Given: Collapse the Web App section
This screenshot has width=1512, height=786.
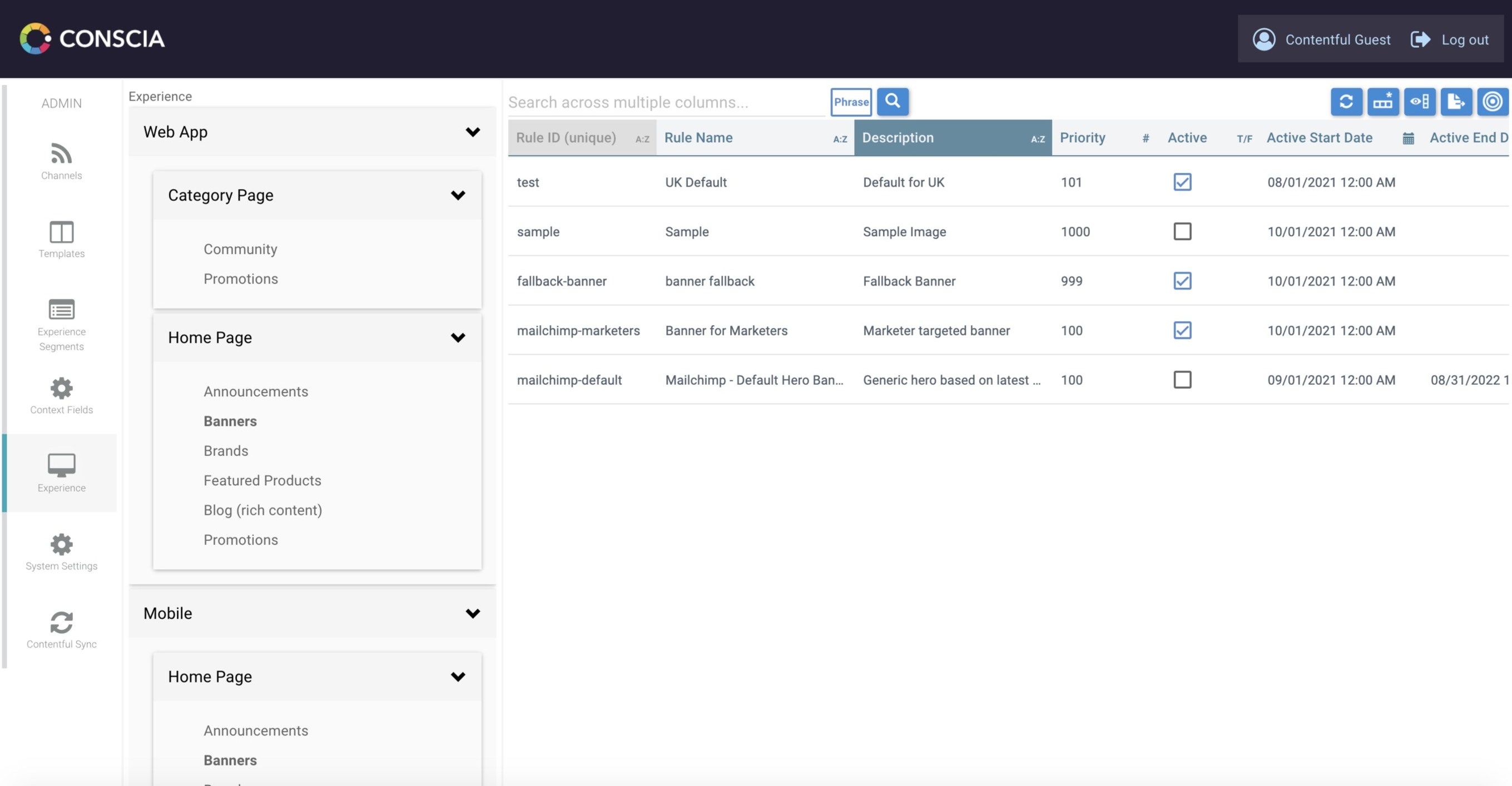Looking at the screenshot, I should (473, 132).
